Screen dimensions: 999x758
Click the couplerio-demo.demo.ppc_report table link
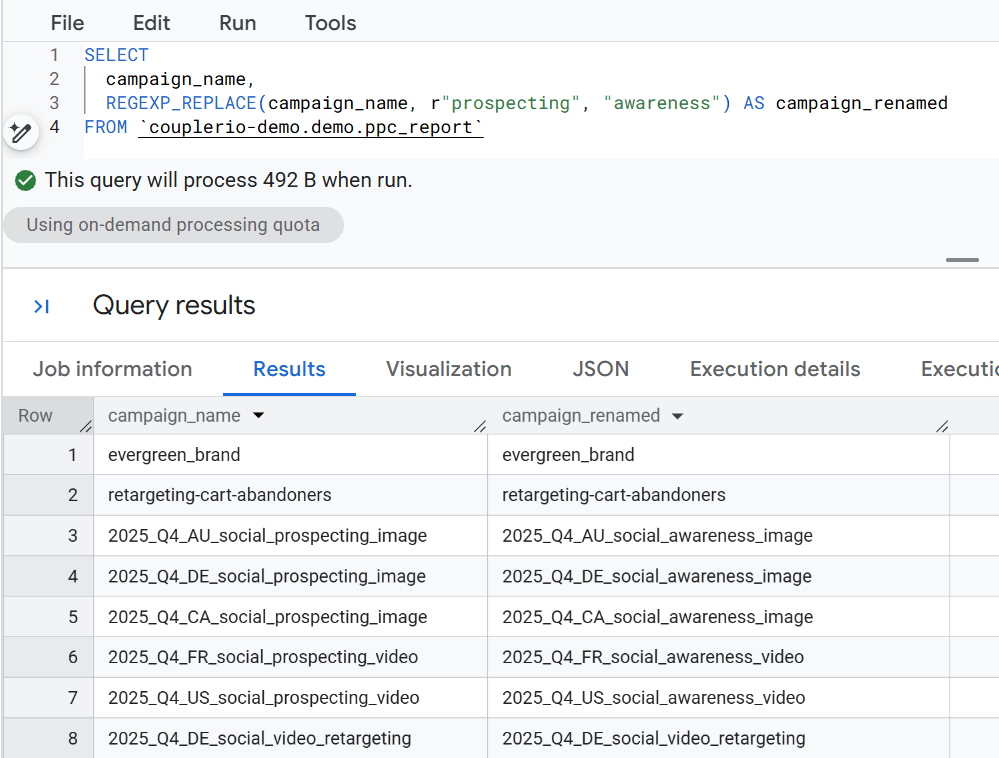click(311, 127)
